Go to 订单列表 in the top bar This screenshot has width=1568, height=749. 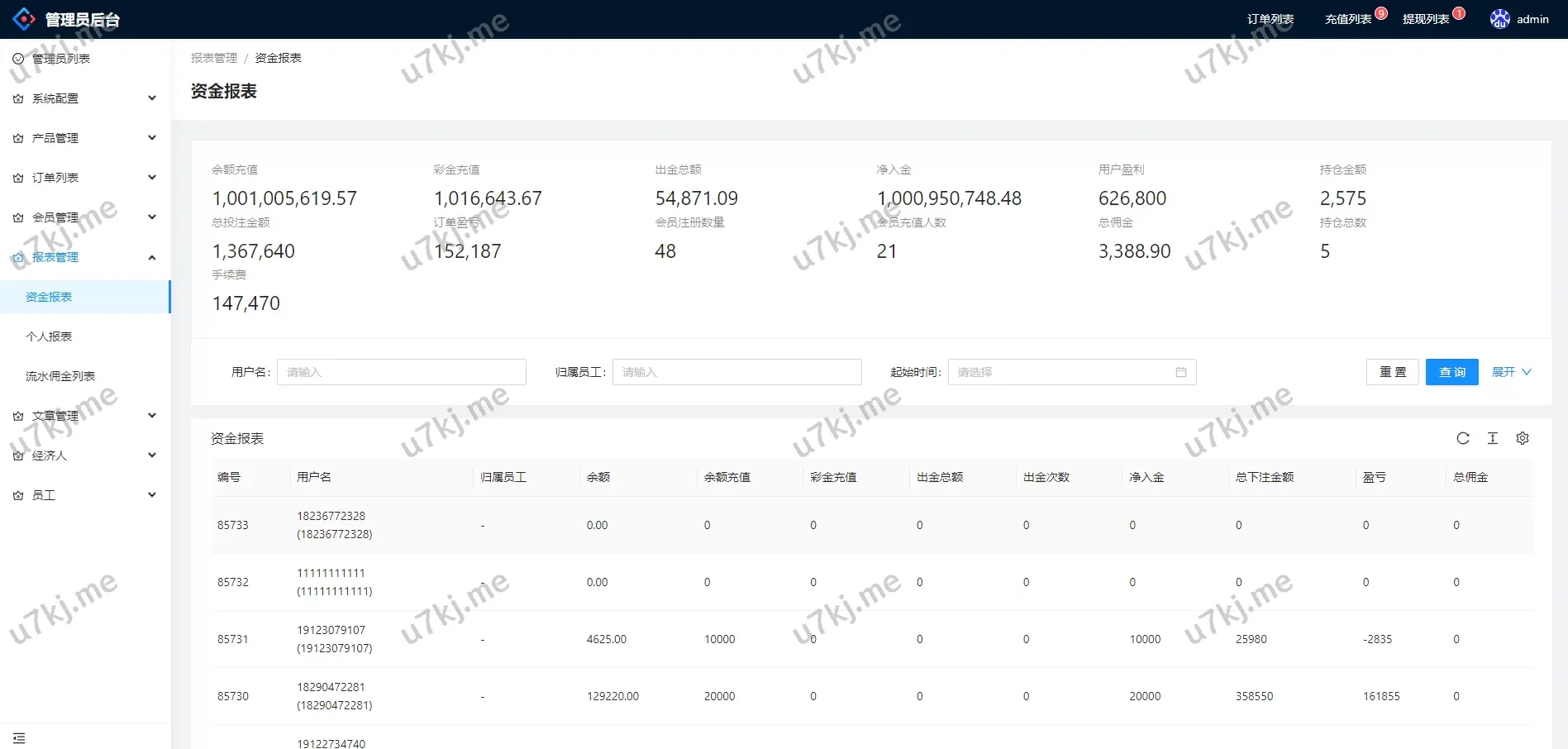1270,19
